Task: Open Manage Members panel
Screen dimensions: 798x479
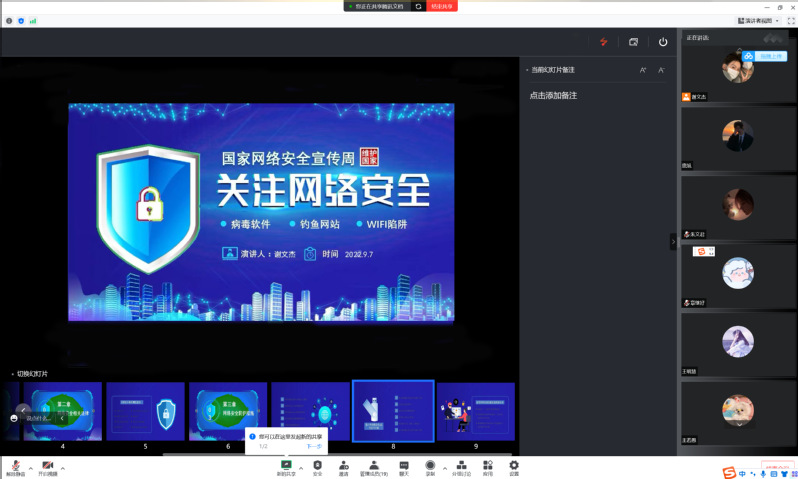Action: [373, 465]
